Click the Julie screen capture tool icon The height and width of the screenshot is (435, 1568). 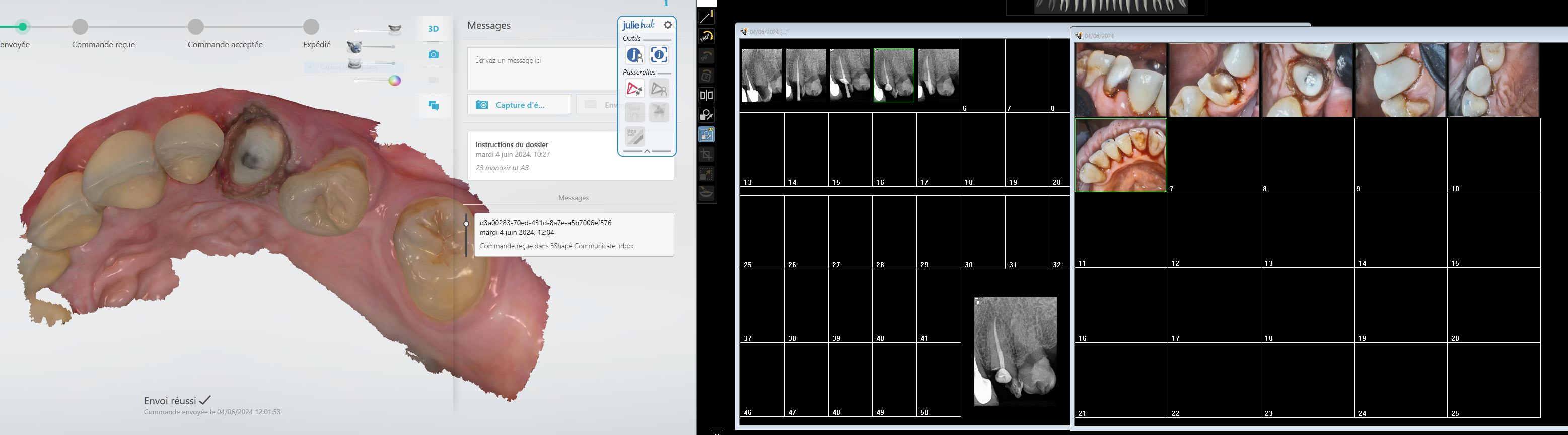pyautogui.click(x=659, y=55)
